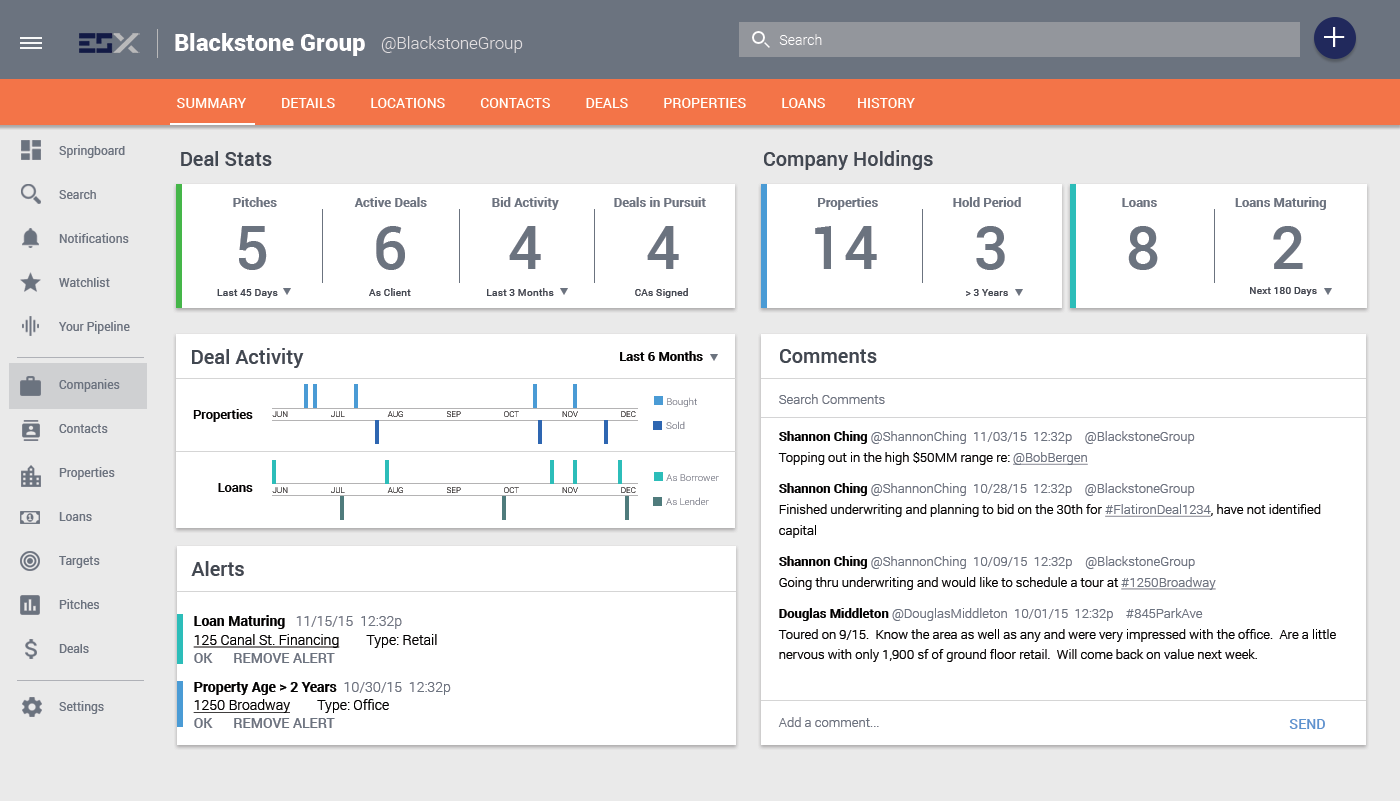Focus the top Search field

click(1019, 40)
